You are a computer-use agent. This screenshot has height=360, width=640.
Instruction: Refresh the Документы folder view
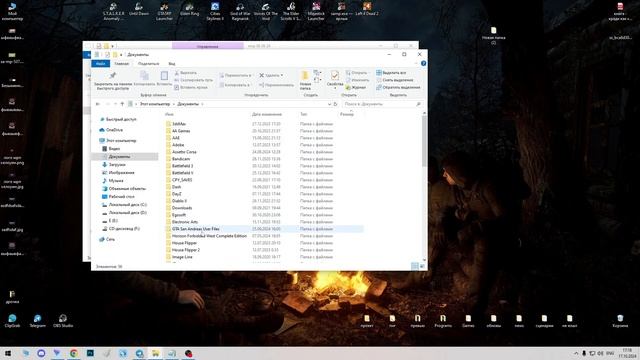(x=335, y=104)
